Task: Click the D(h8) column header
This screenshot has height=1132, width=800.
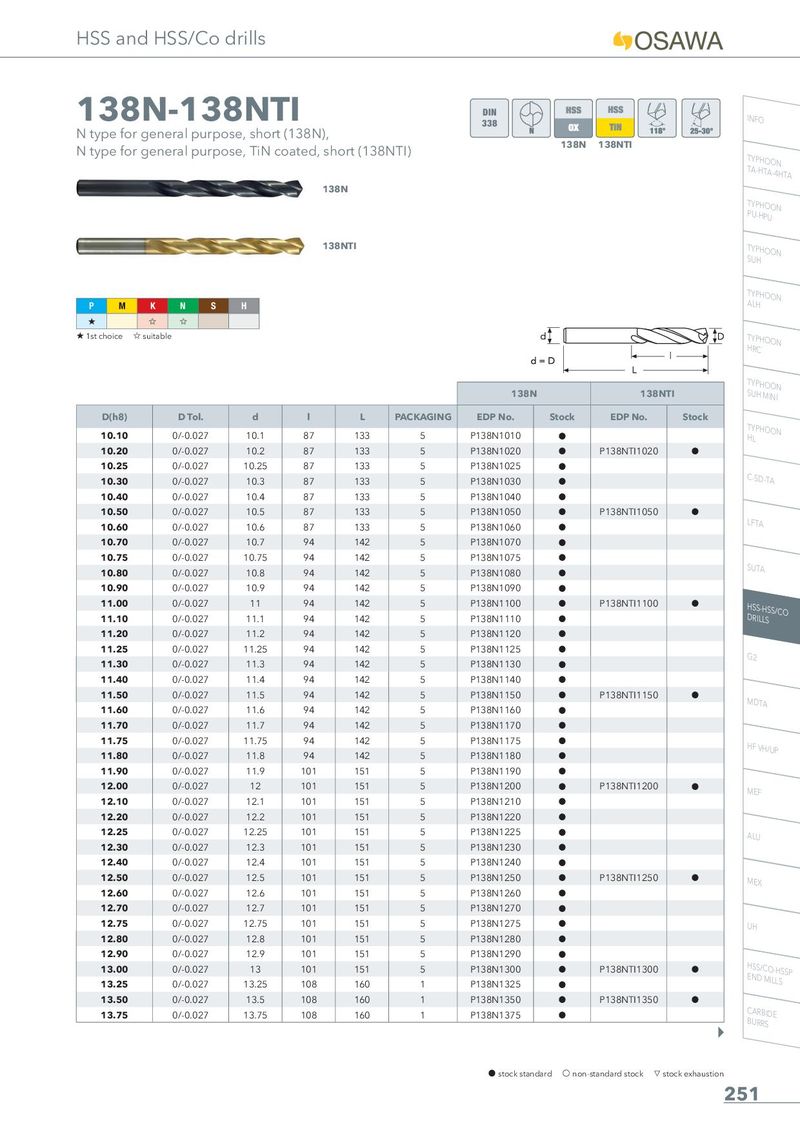Action: tap(114, 417)
